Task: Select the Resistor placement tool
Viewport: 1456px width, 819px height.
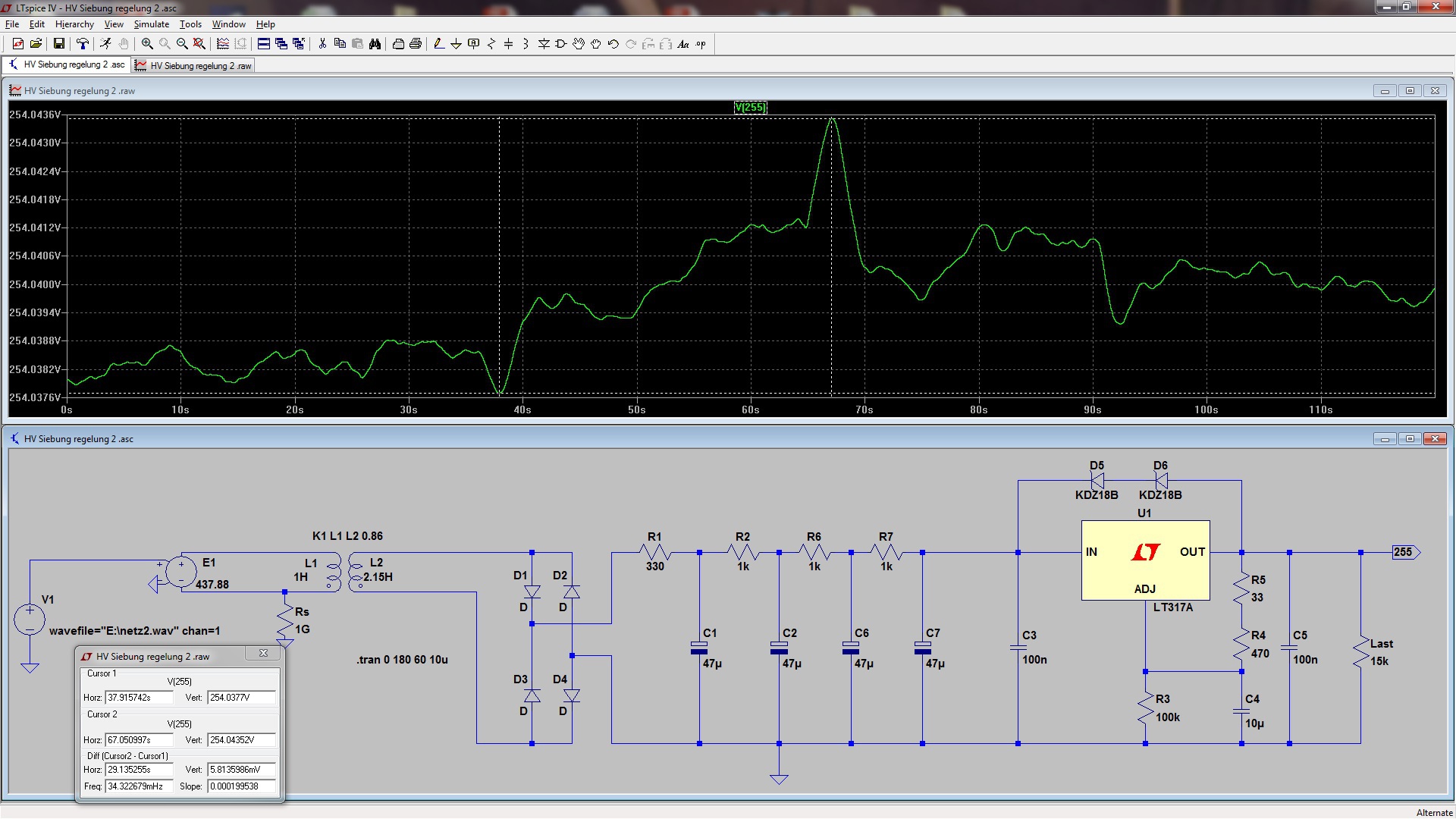Action: coord(491,44)
